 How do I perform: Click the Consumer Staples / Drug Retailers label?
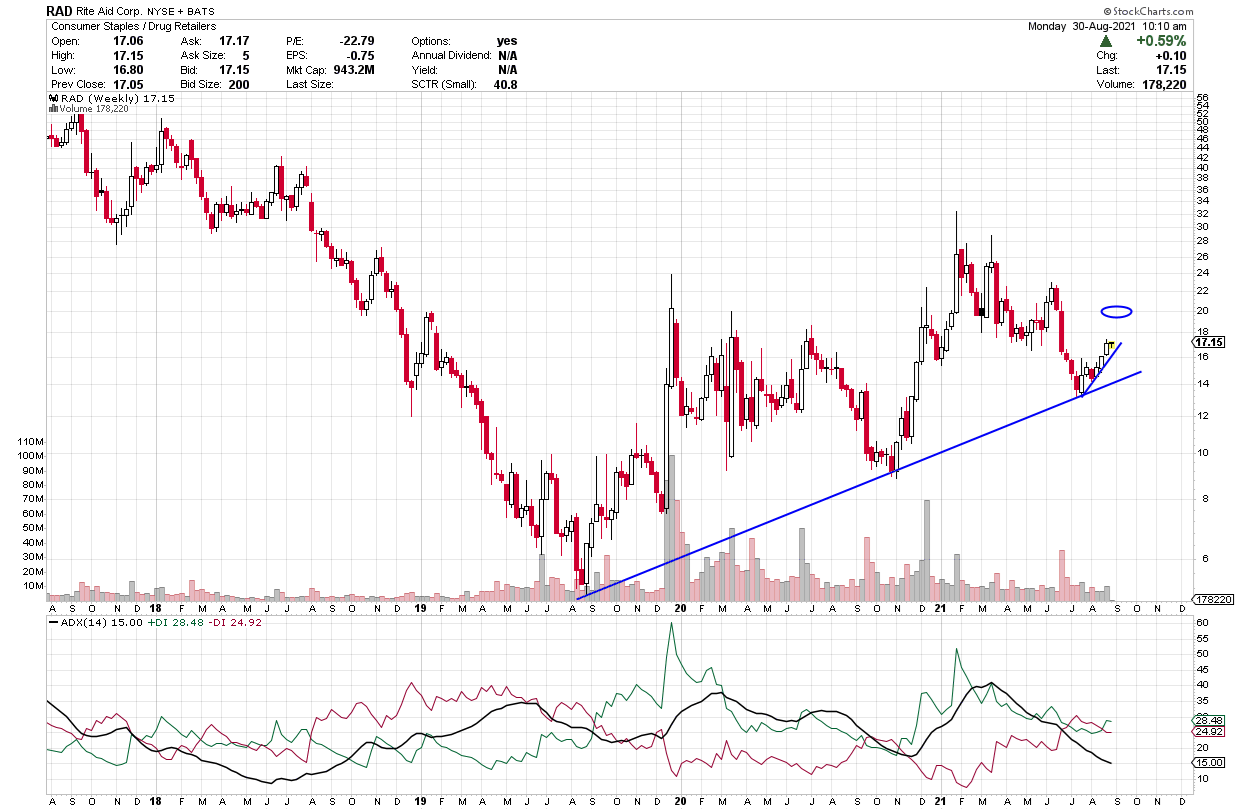(133, 26)
